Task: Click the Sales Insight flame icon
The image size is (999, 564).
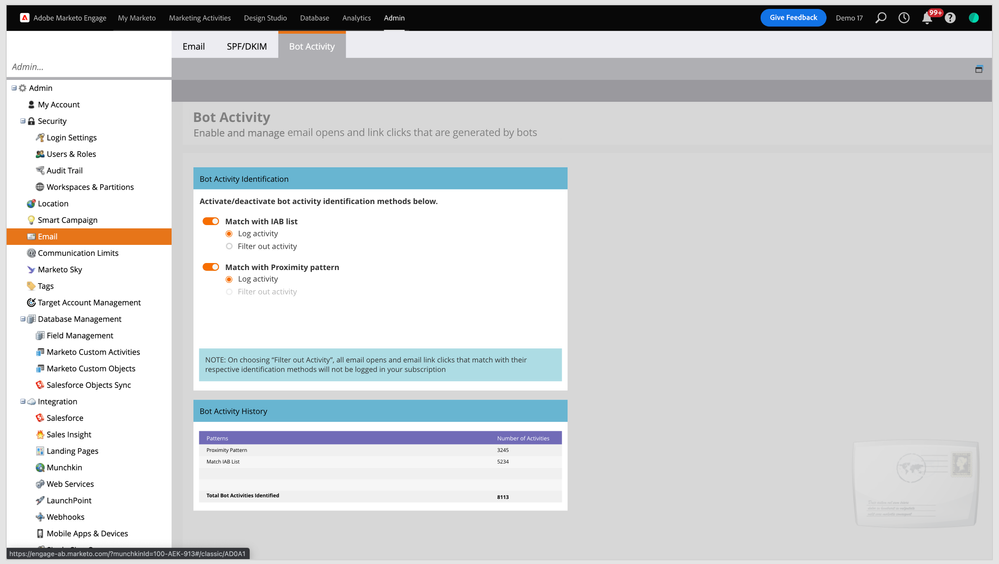Action: [x=40, y=435]
